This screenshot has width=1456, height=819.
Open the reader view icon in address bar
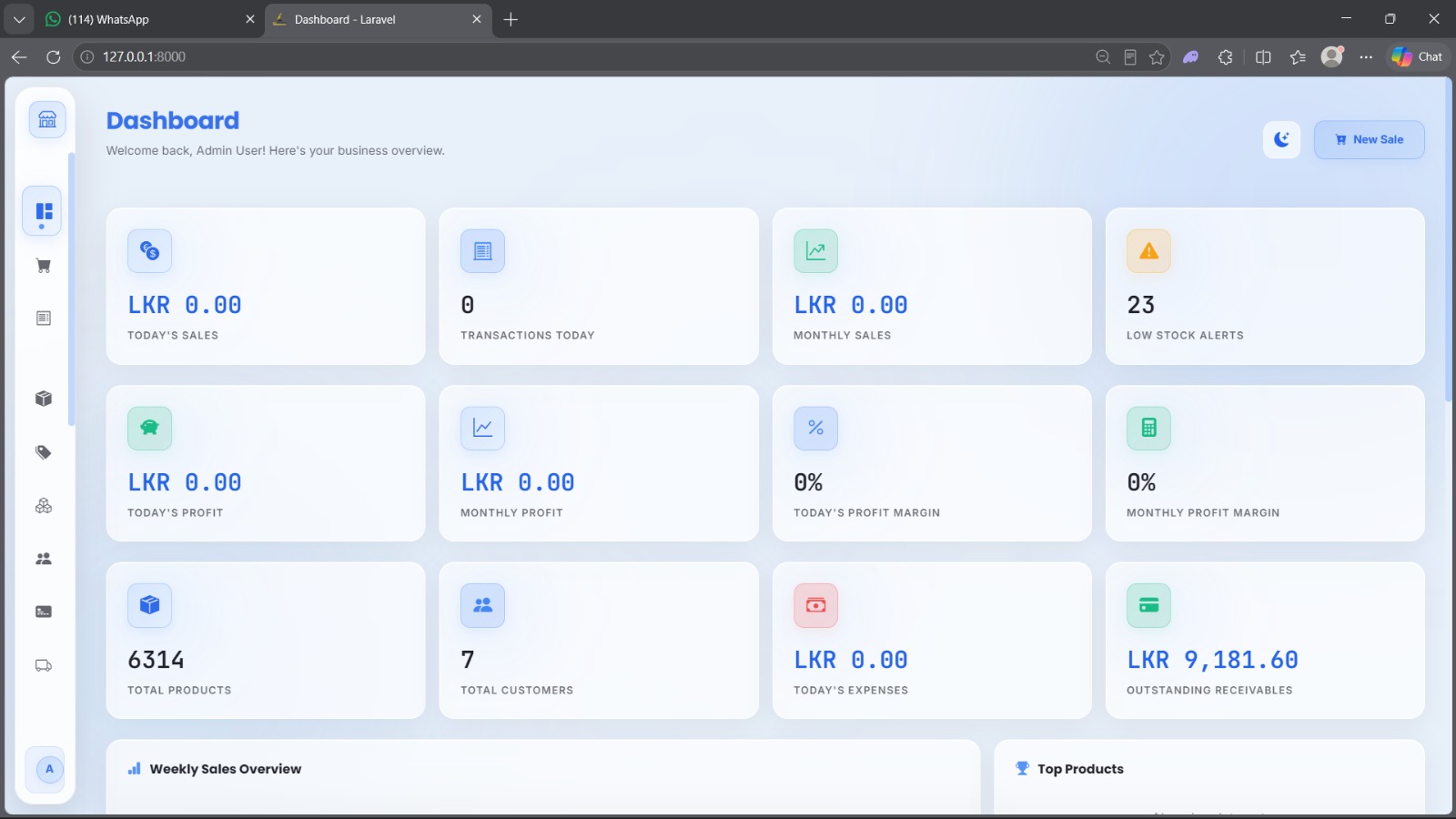coord(1130,56)
